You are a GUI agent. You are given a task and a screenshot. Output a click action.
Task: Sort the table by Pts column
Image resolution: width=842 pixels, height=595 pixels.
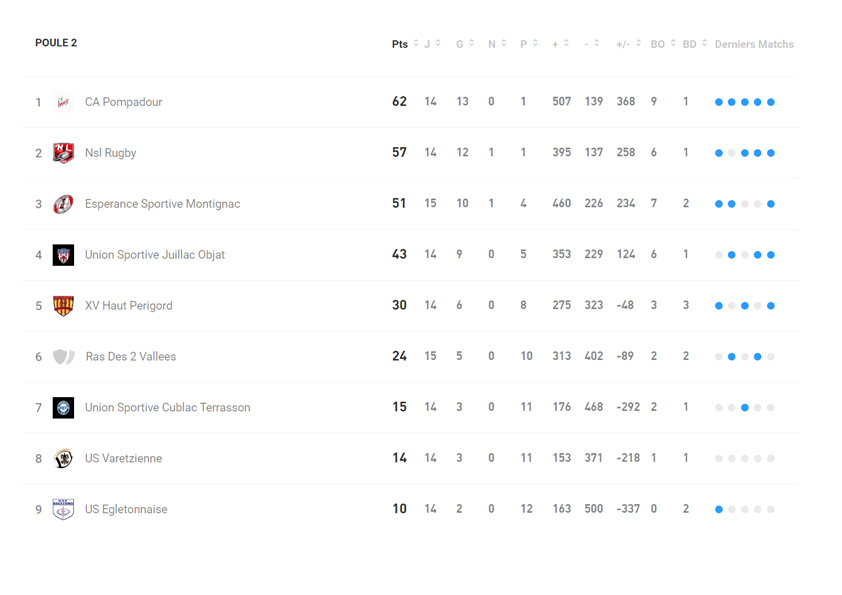(404, 44)
